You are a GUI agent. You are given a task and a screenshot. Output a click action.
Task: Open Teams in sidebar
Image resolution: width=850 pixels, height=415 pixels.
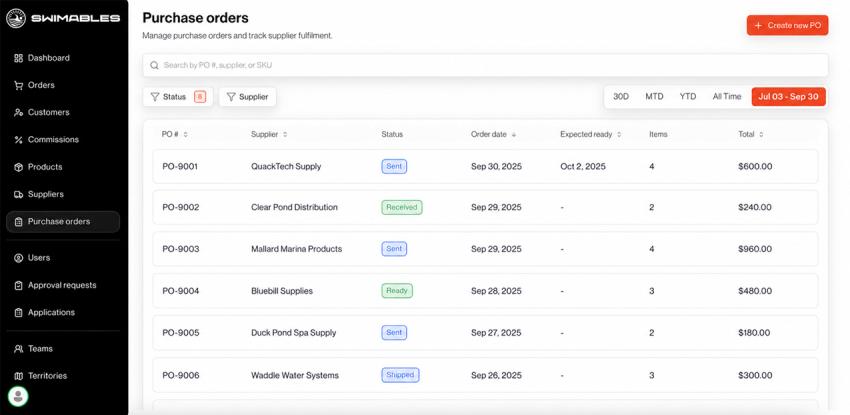63,349
